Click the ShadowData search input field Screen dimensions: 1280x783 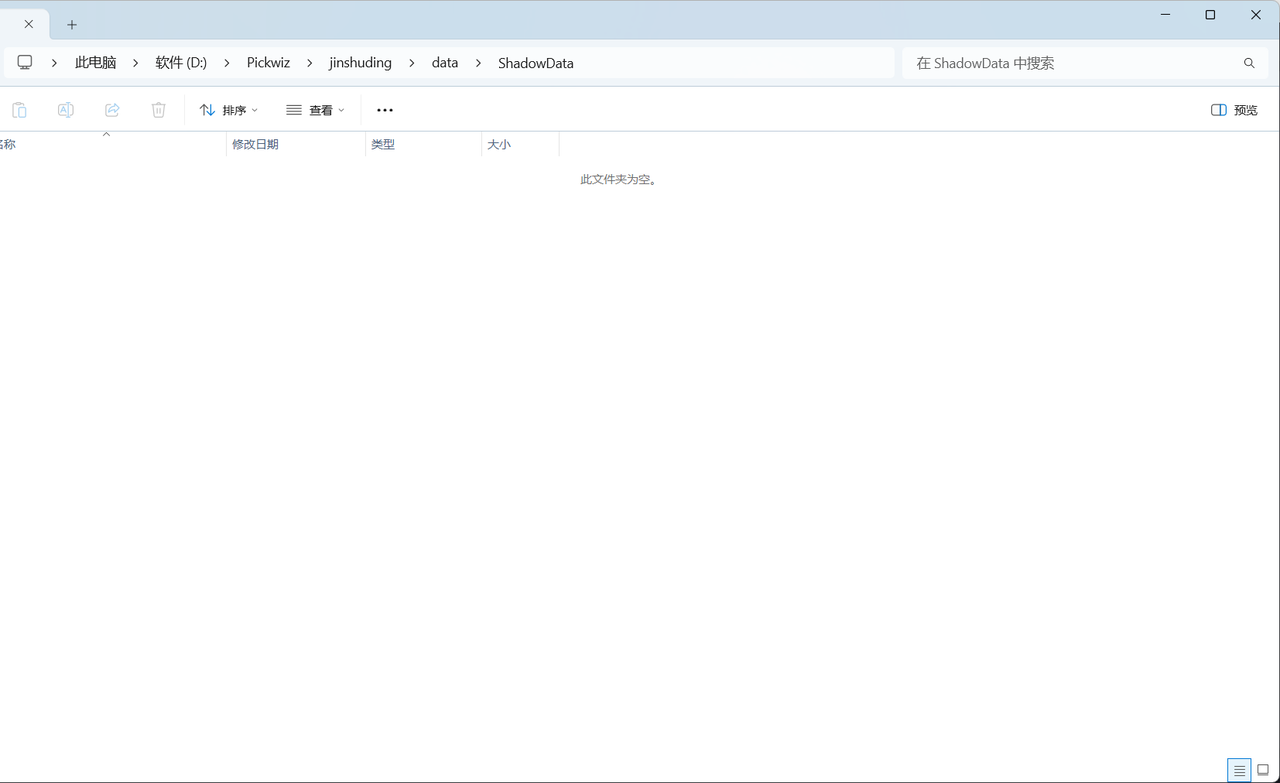click(x=1070, y=63)
